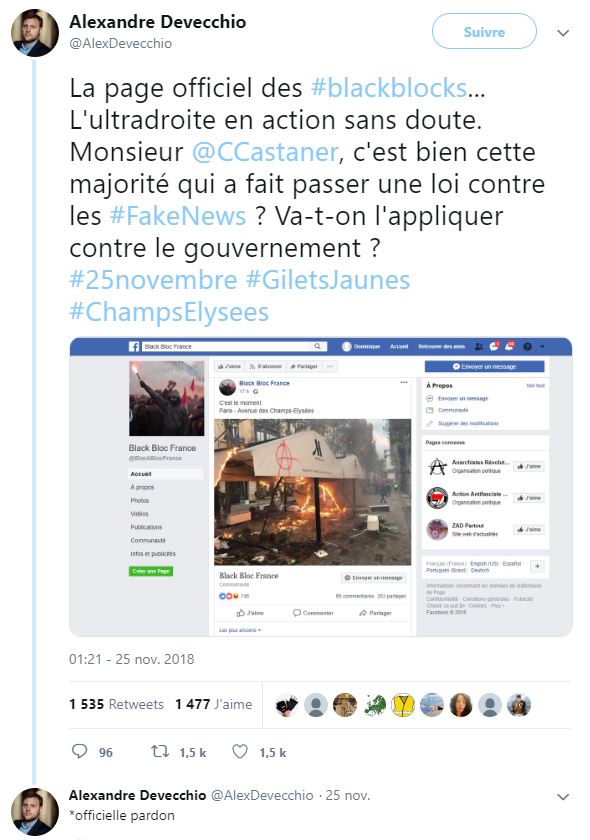Open the #FakeNews hashtag

(177, 216)
